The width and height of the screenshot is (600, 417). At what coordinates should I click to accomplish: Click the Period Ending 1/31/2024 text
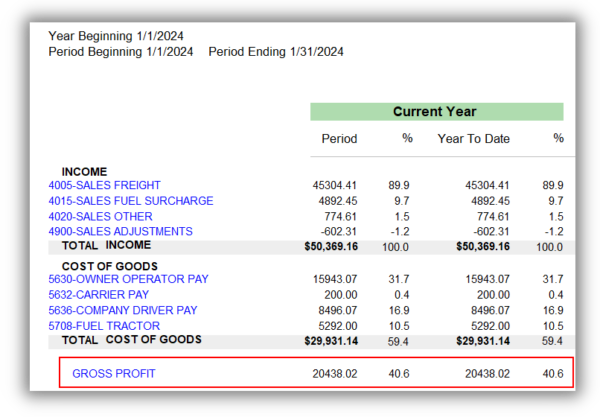click(x=276, y=52)
